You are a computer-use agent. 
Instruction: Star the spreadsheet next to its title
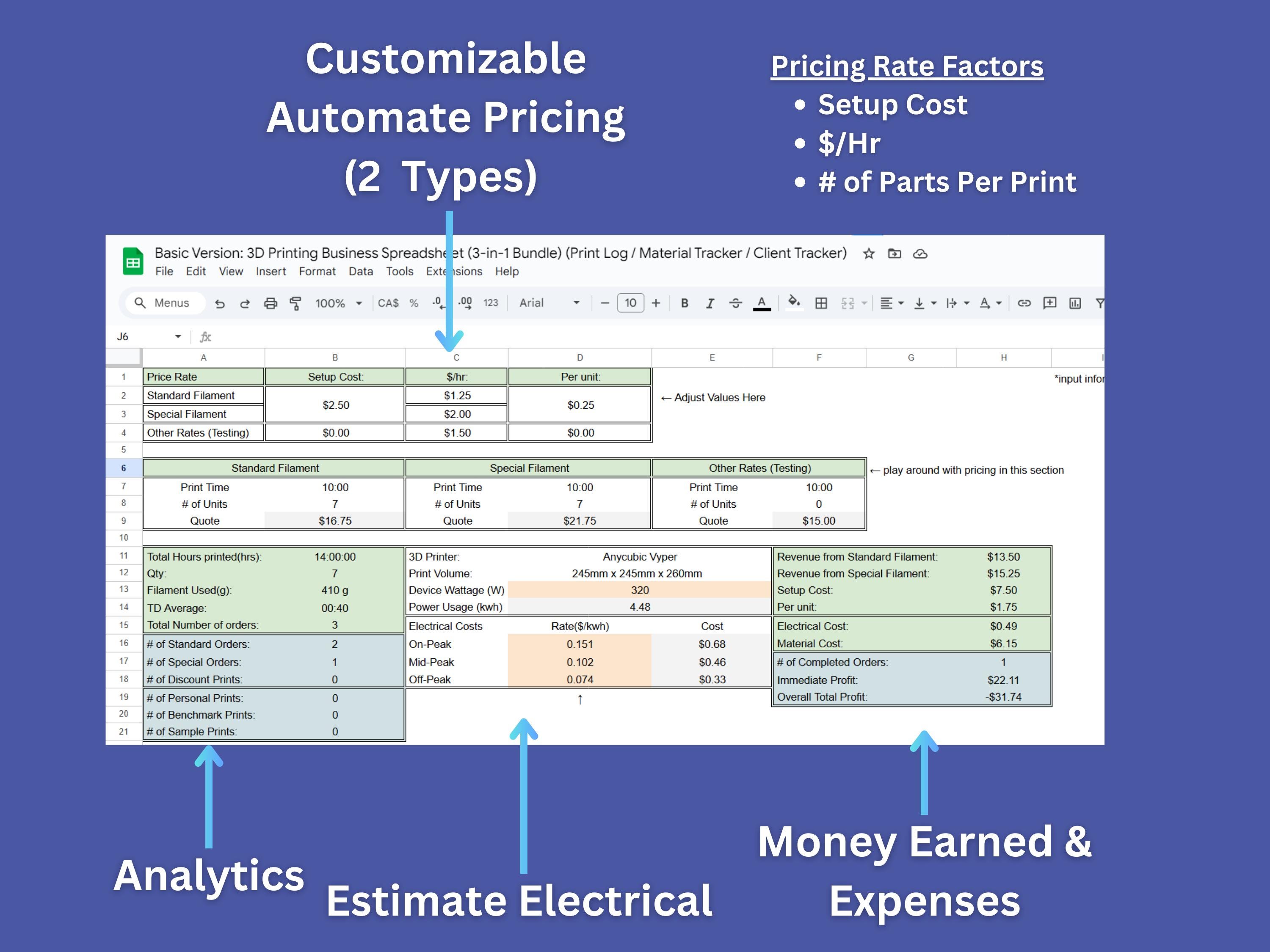868,253
